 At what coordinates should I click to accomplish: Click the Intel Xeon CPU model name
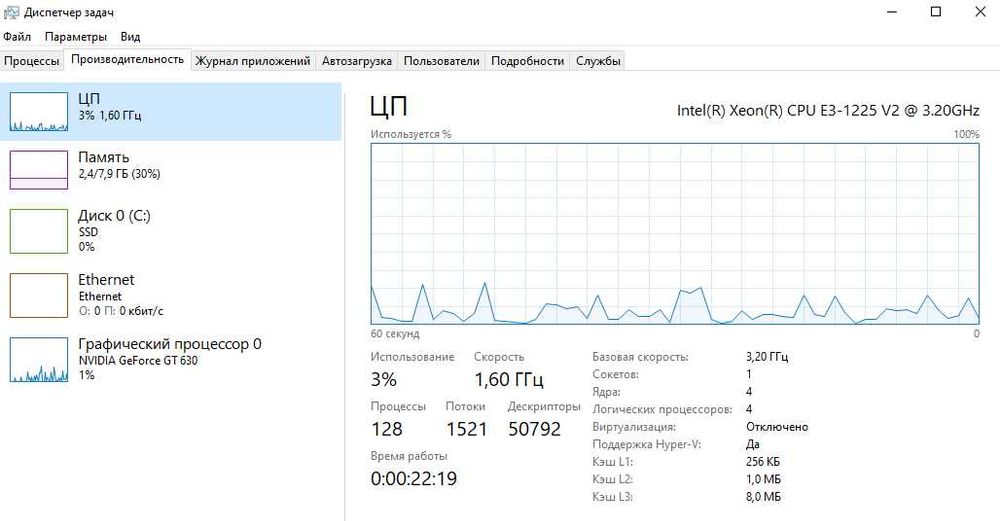(828, 110)
